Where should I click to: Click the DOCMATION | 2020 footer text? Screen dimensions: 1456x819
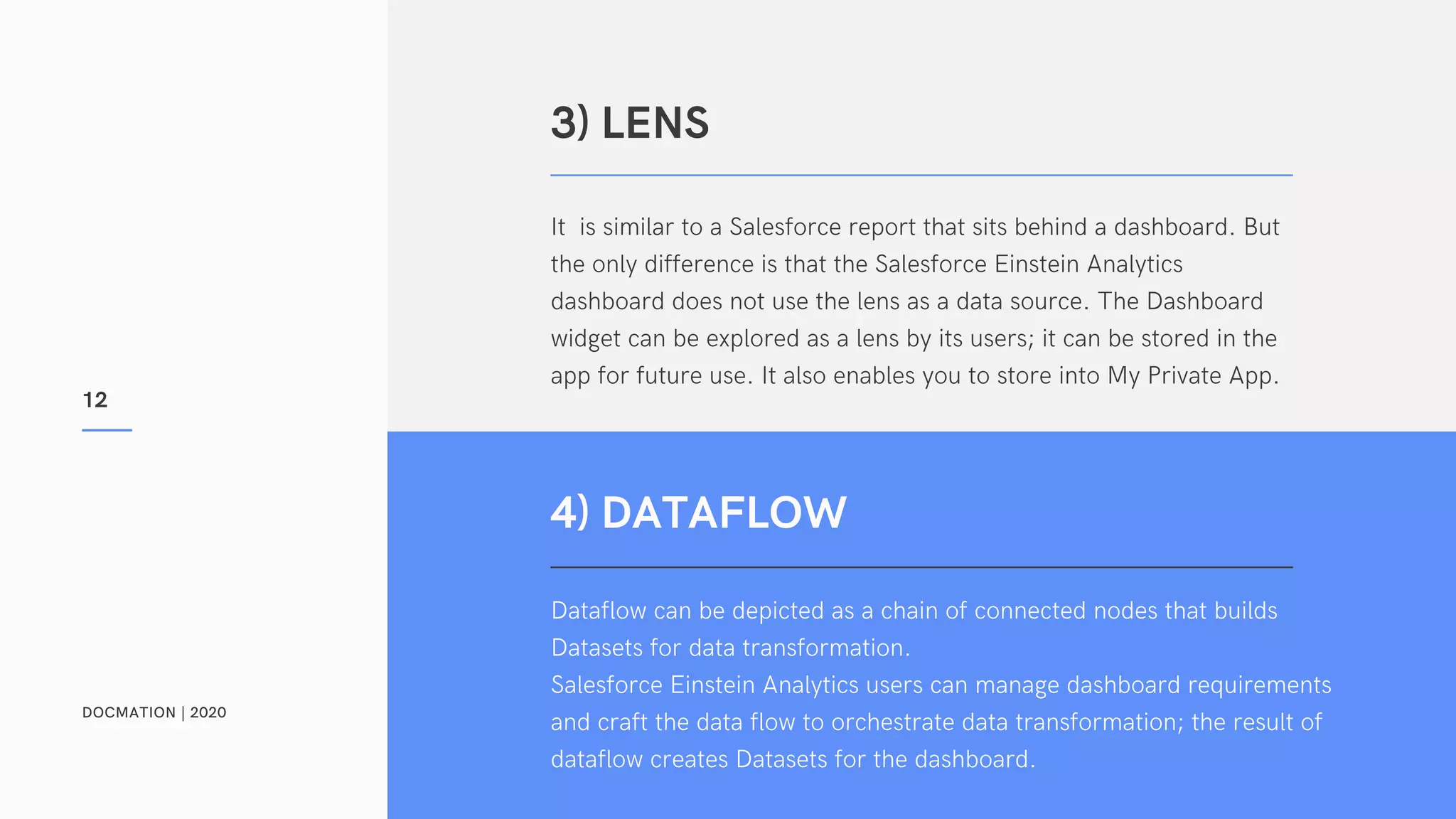[154, 712]
